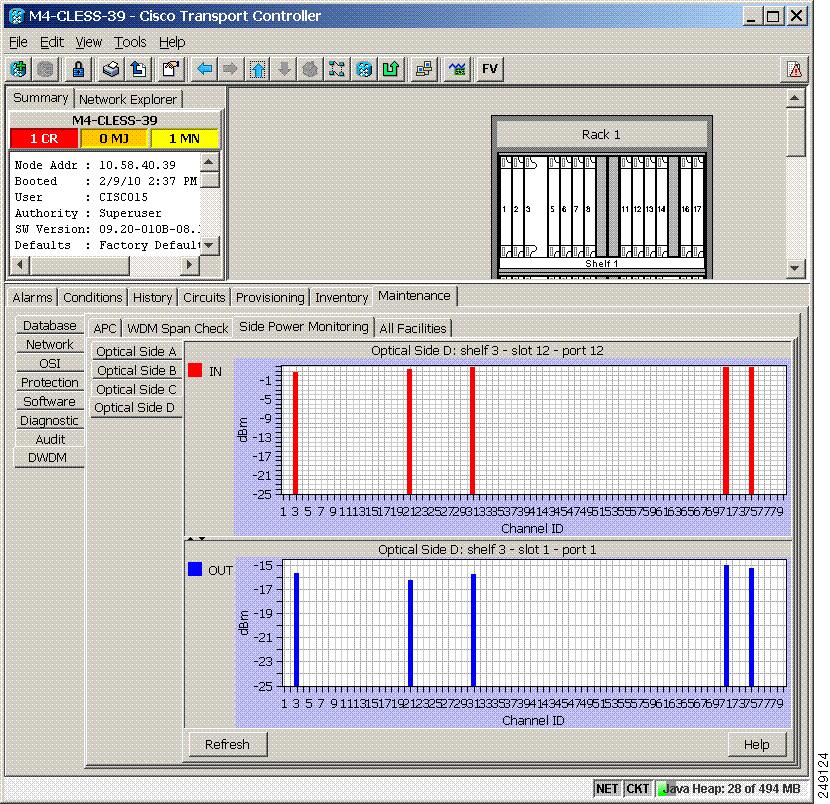830x804 pixels.
Task: Go to parent view blue up arrow
Action: click(258, 69)
